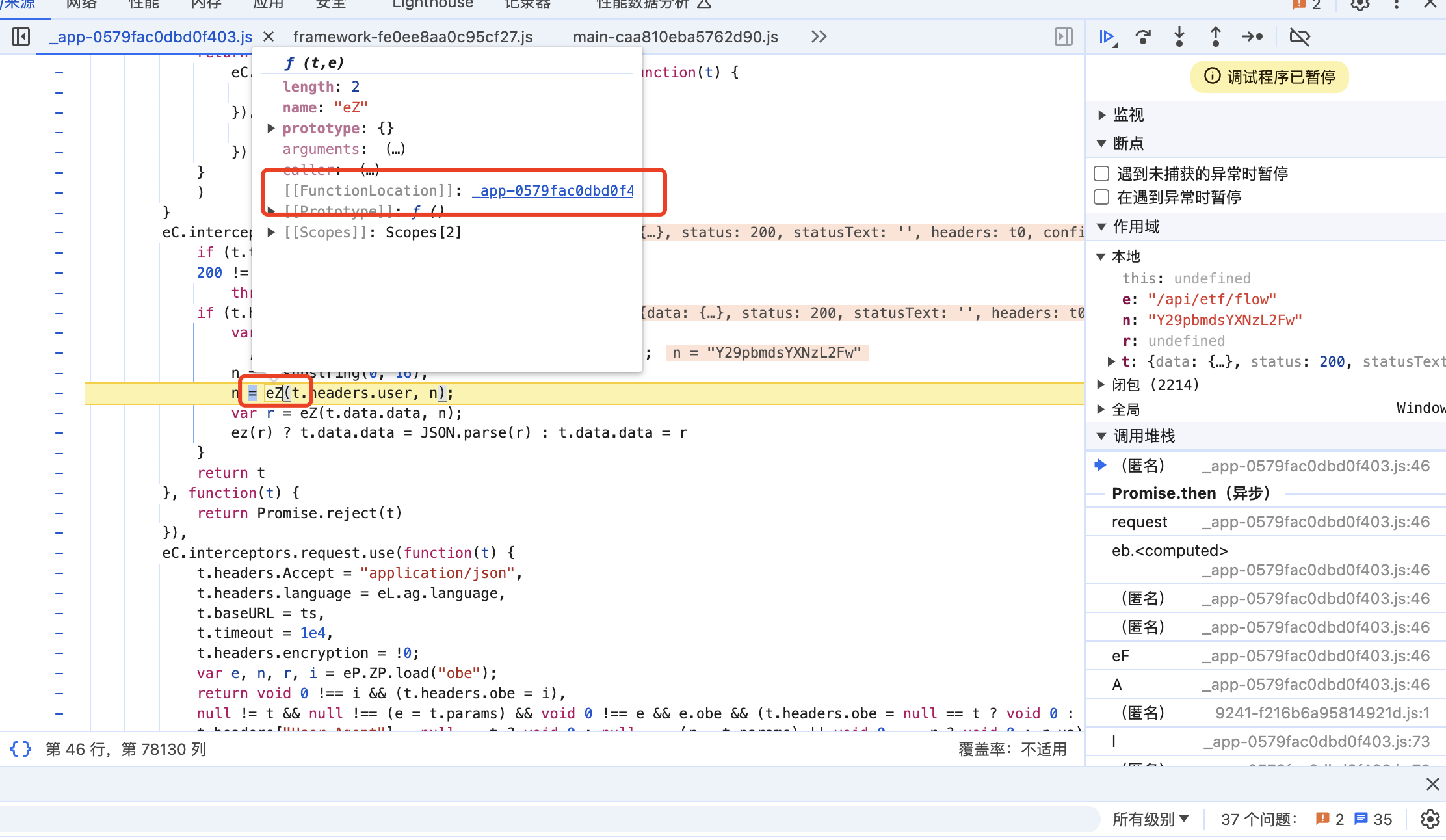
Task: Open DevTools settings gear at top
Action: (1360, 5)
